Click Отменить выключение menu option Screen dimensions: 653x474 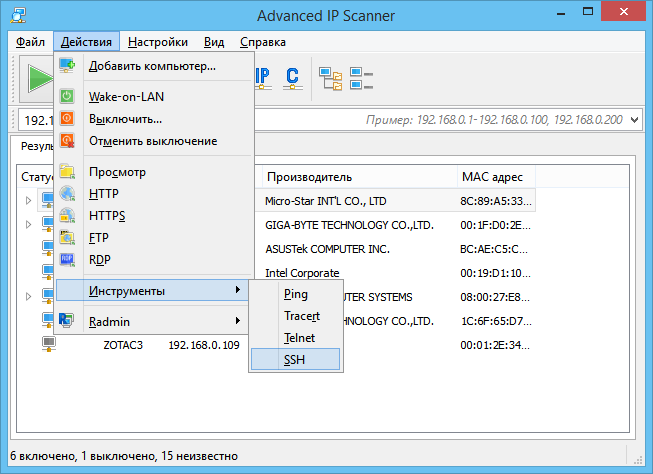tap(152, 141)
